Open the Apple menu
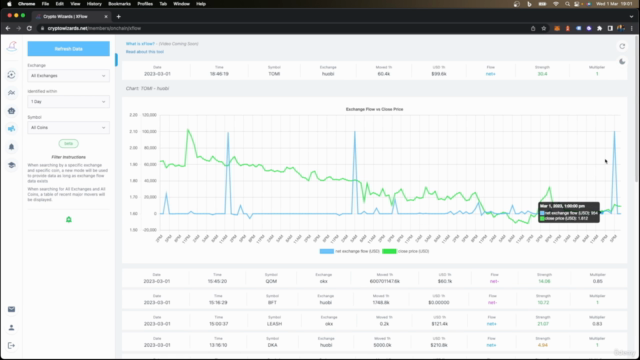This screenshot has height=360, width=640. 9,4
